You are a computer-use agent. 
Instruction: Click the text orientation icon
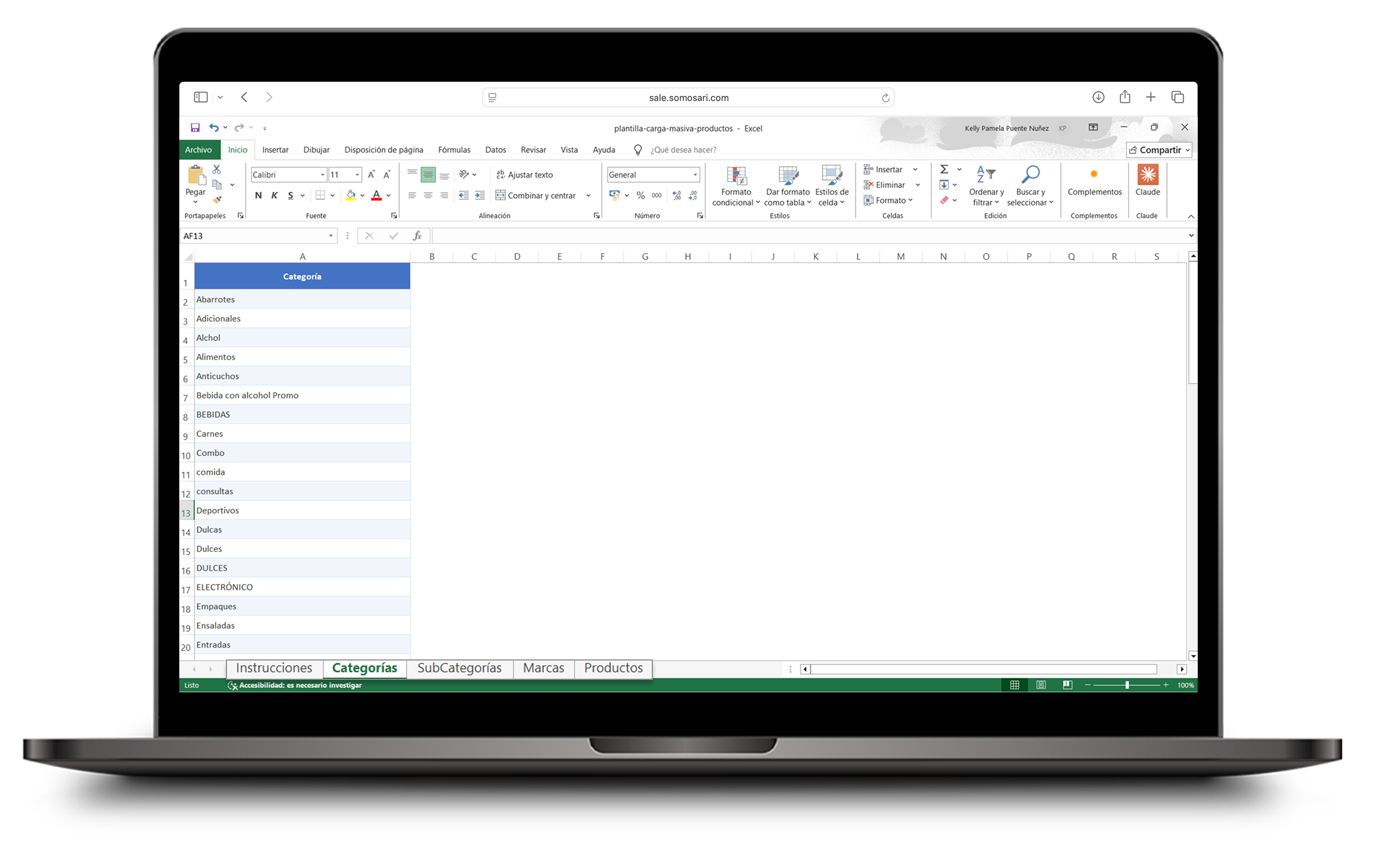tap(464, 175)
